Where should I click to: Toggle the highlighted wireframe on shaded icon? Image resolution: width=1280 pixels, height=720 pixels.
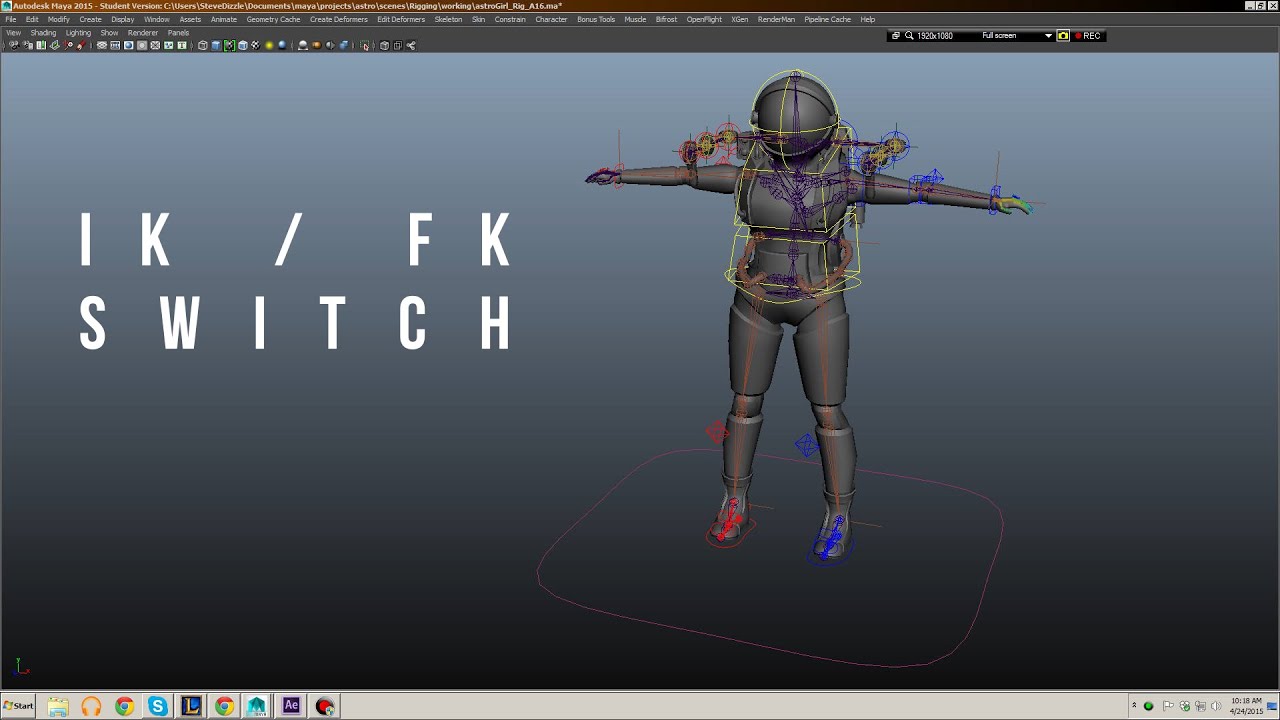click(x=229, y=45)
